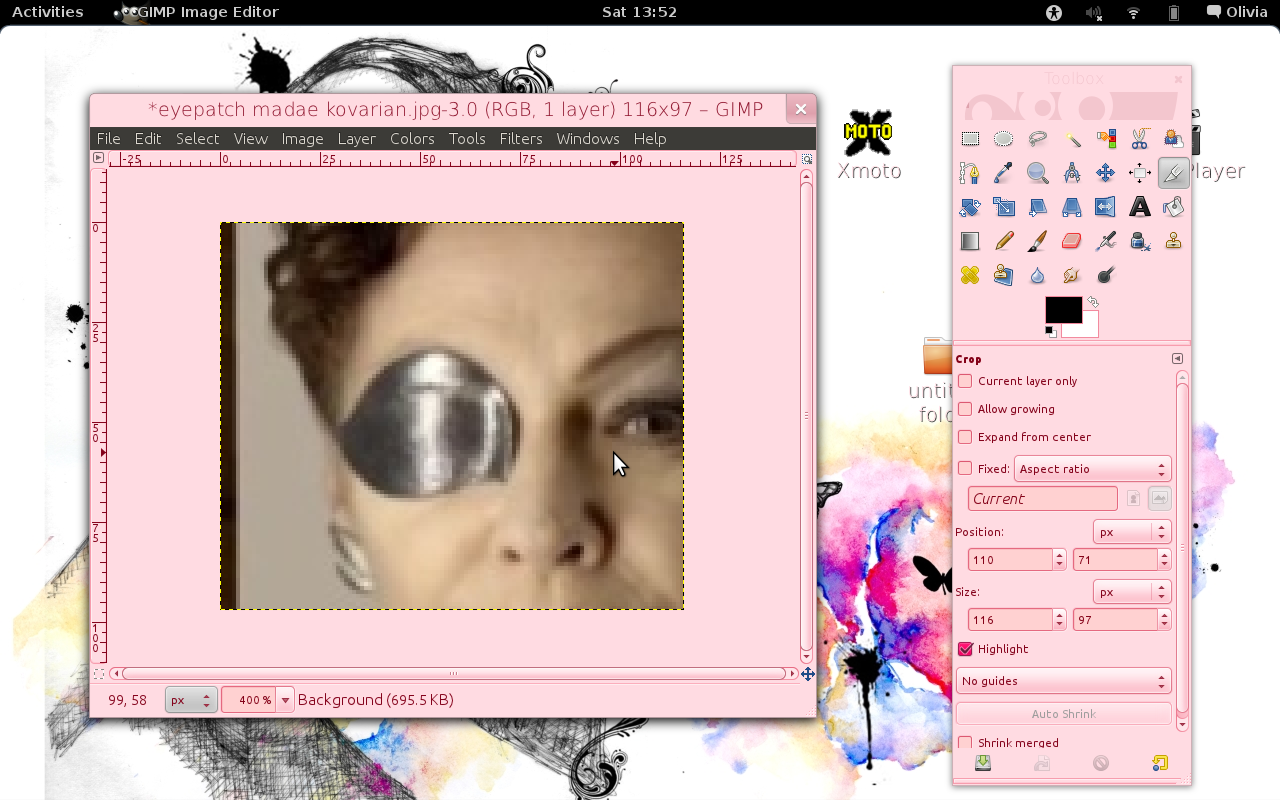This screenshot has width=1280, height=800.
Task: Select the Bucket Fill tool
Action: (x=1174, y=207)
